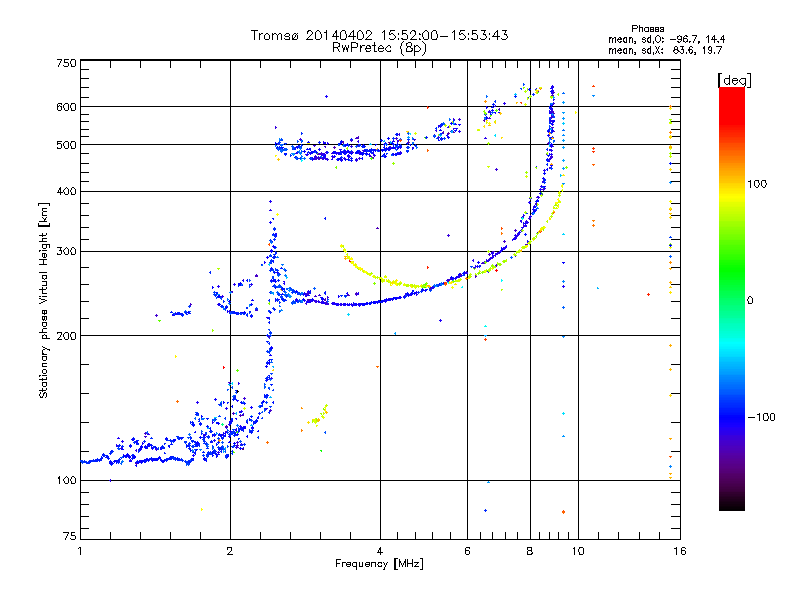Click the blue colorbar region near -100

coord(732,416)
